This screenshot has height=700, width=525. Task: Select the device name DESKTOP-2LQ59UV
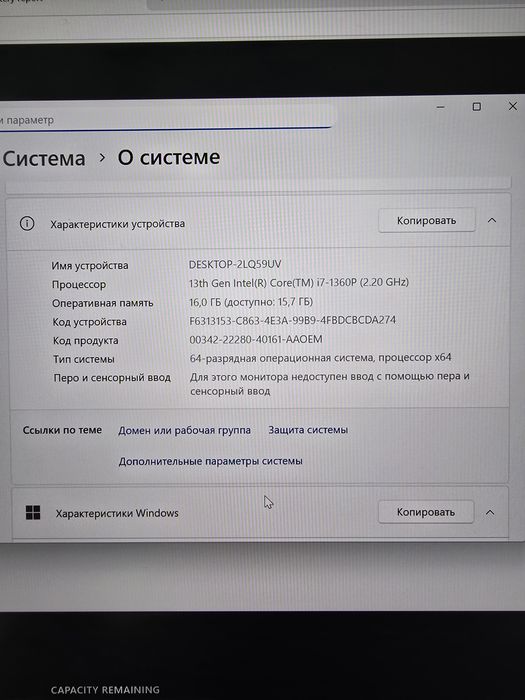coord(235,264)
